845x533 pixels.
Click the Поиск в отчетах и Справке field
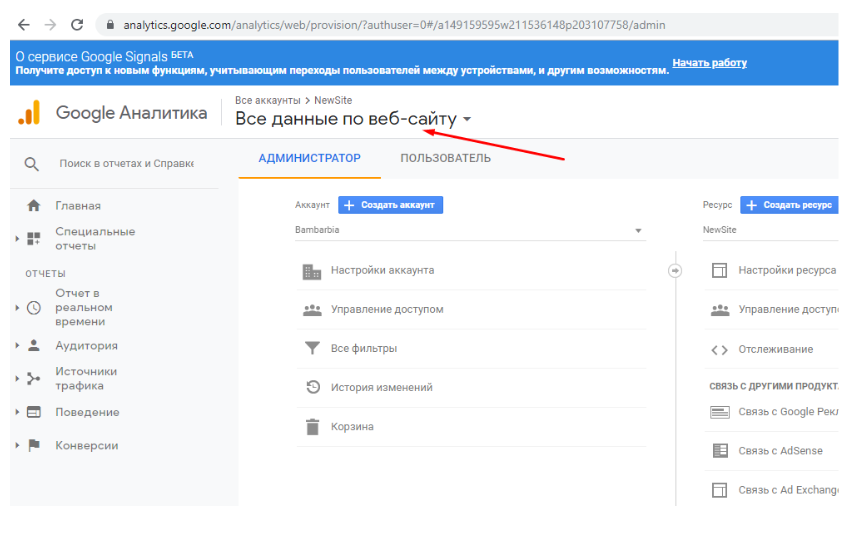coord(126,164)
